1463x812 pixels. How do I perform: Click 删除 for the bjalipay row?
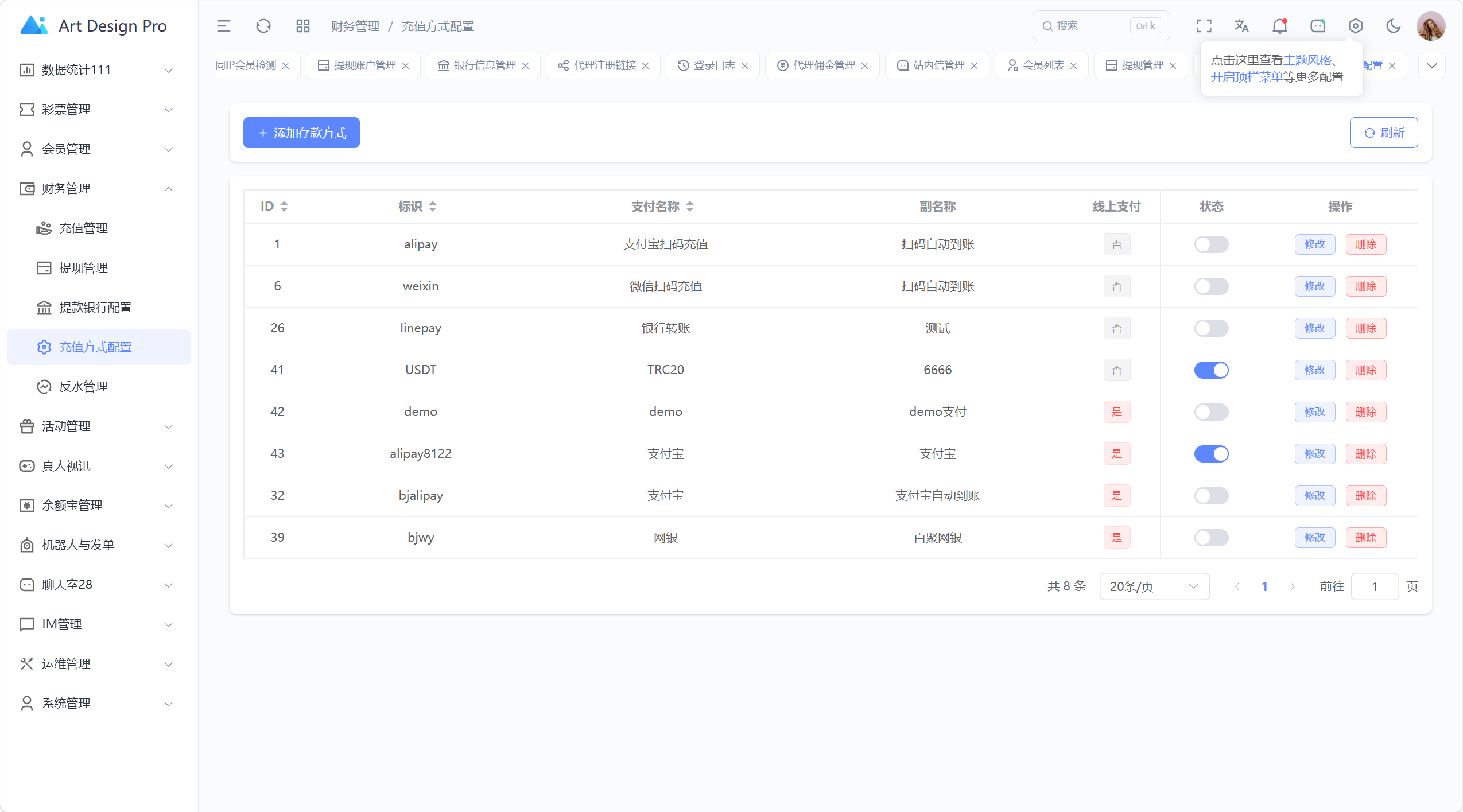click(x=1366, y=496)
